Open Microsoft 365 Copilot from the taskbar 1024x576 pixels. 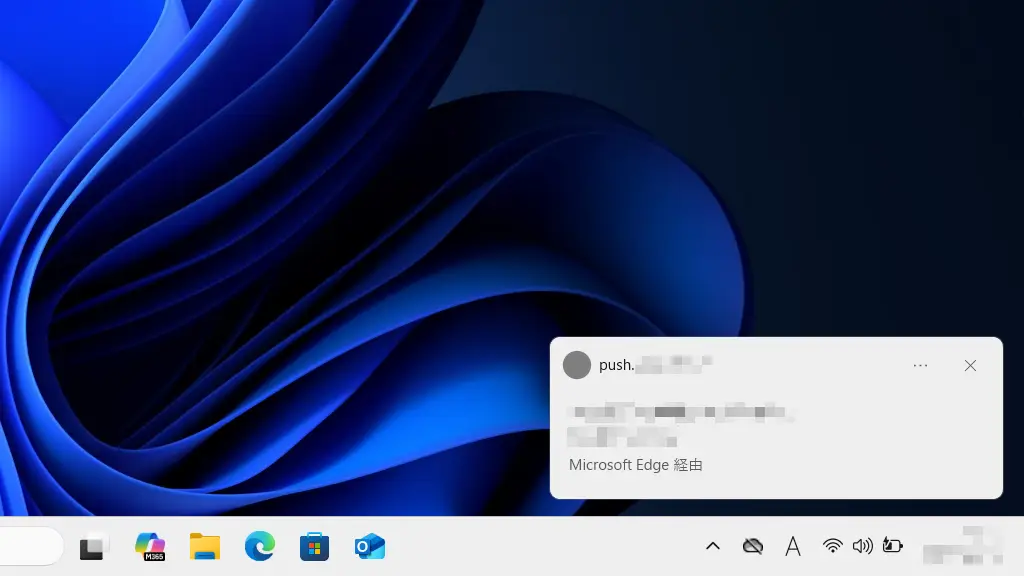150,546
